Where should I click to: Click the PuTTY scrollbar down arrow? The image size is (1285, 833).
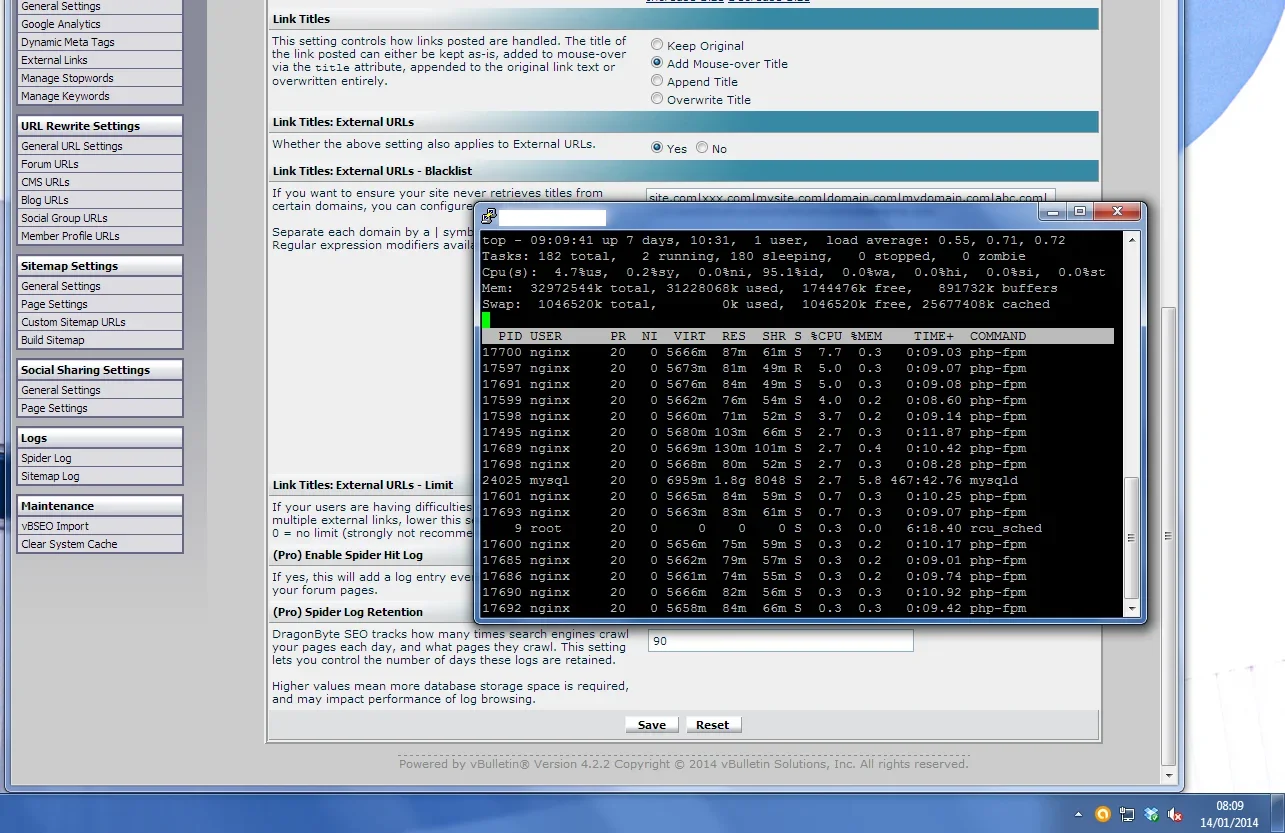tap(1132, 608)
